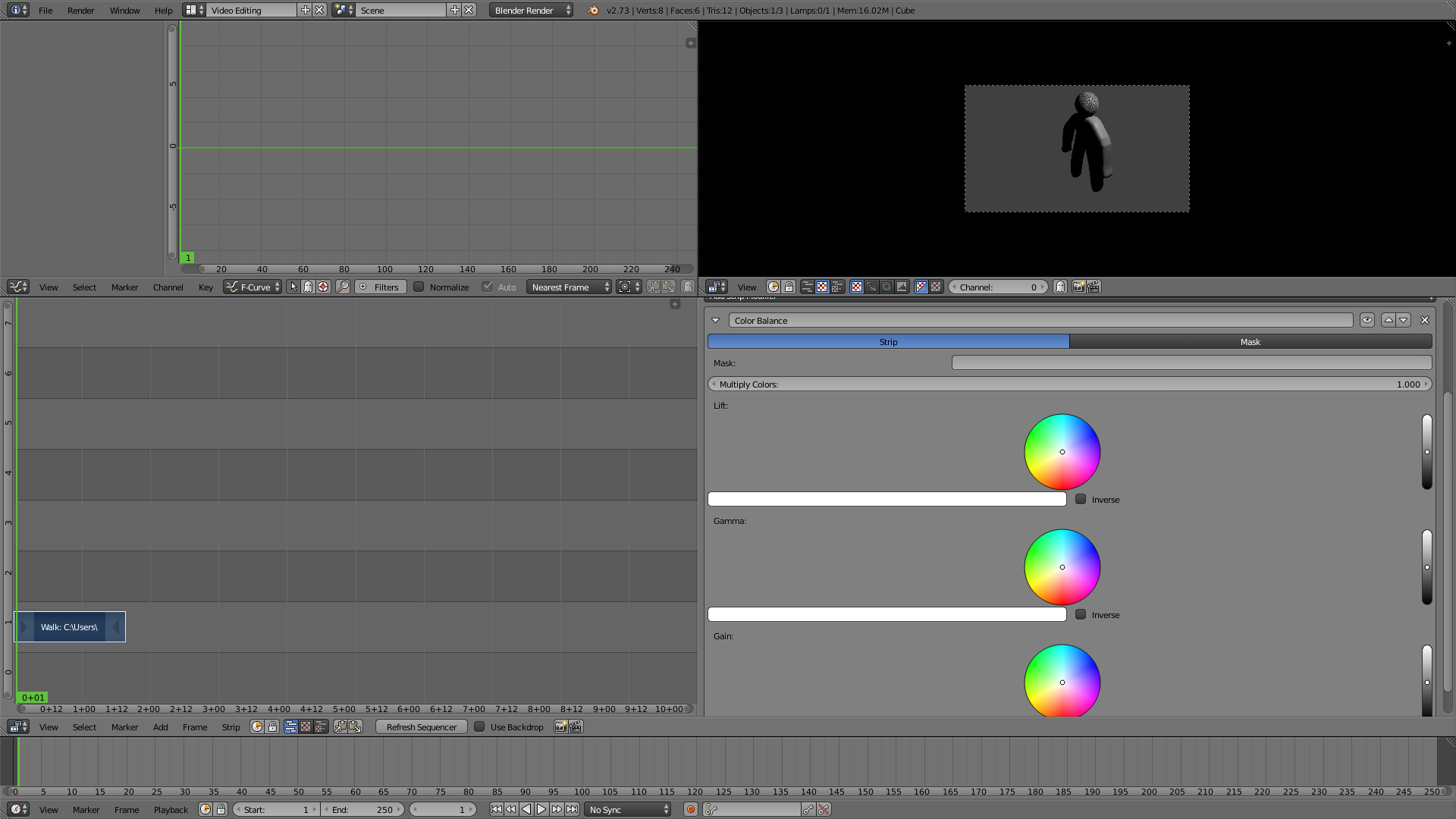Open the Render menu
Image resolution: width=1456 pixels, height=819 pixels.
(x=80, y=10)
